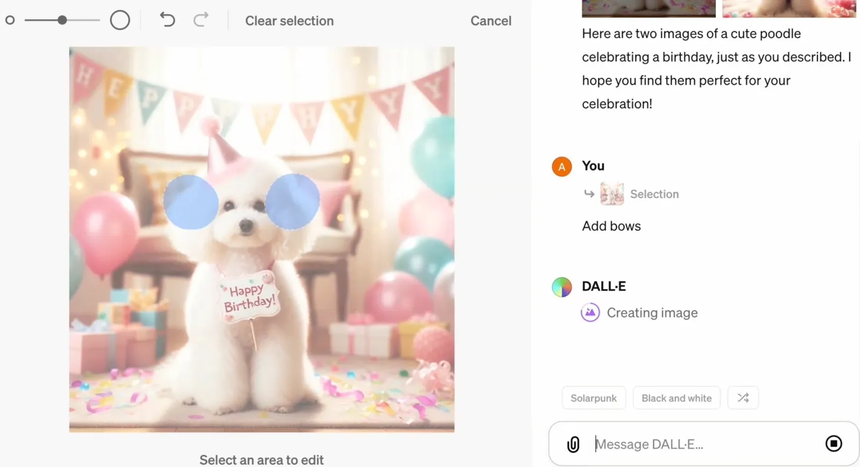Open the Selection thumbnail in the message
This screenshot has height=467, width=860.
coord(612,194)
